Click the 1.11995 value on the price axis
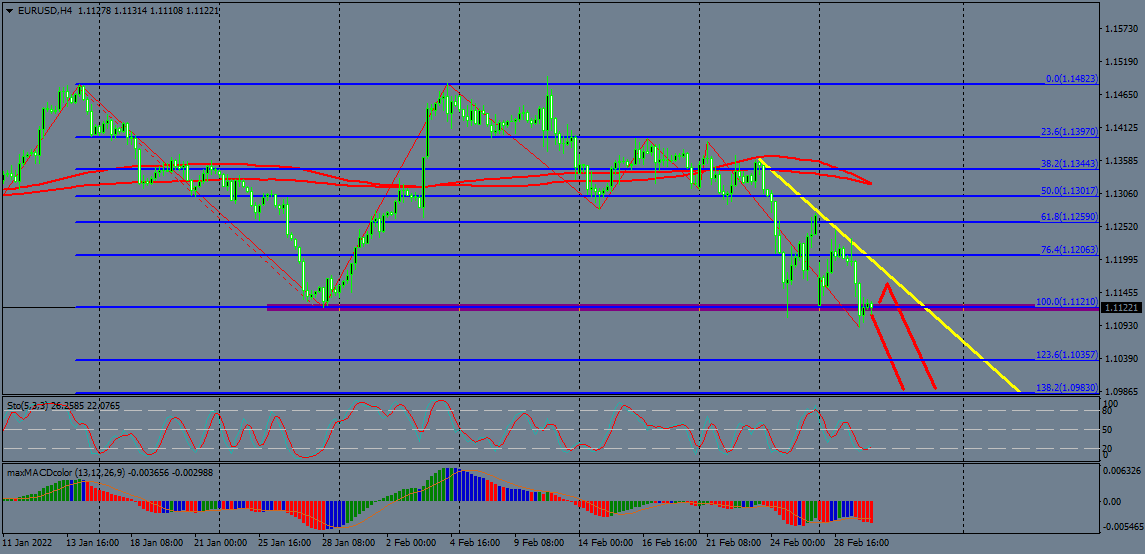This screenshot has height=554, width=1145. 1124,260
